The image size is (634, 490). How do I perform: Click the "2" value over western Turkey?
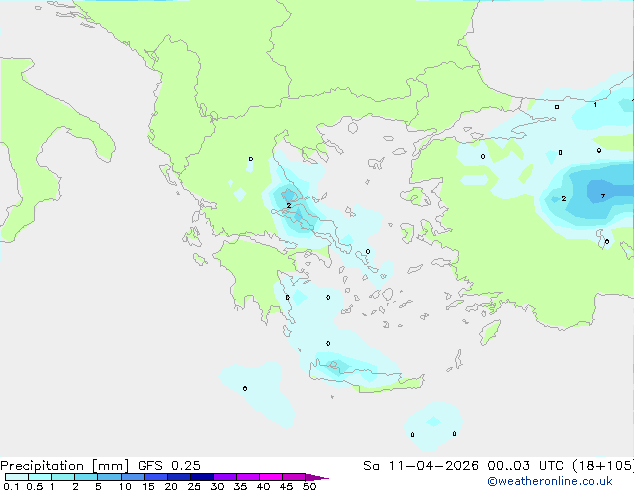click(564, 199)
